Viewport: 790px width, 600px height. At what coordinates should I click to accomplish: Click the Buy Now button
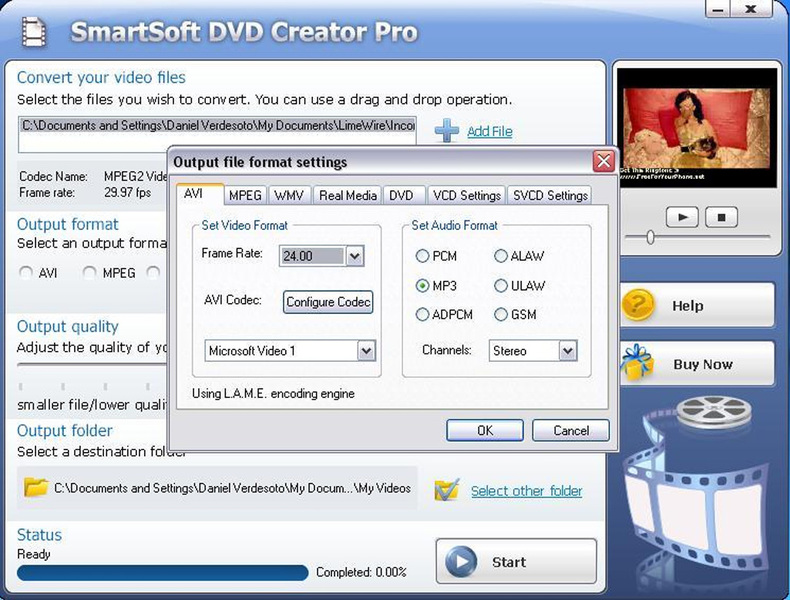697,364
